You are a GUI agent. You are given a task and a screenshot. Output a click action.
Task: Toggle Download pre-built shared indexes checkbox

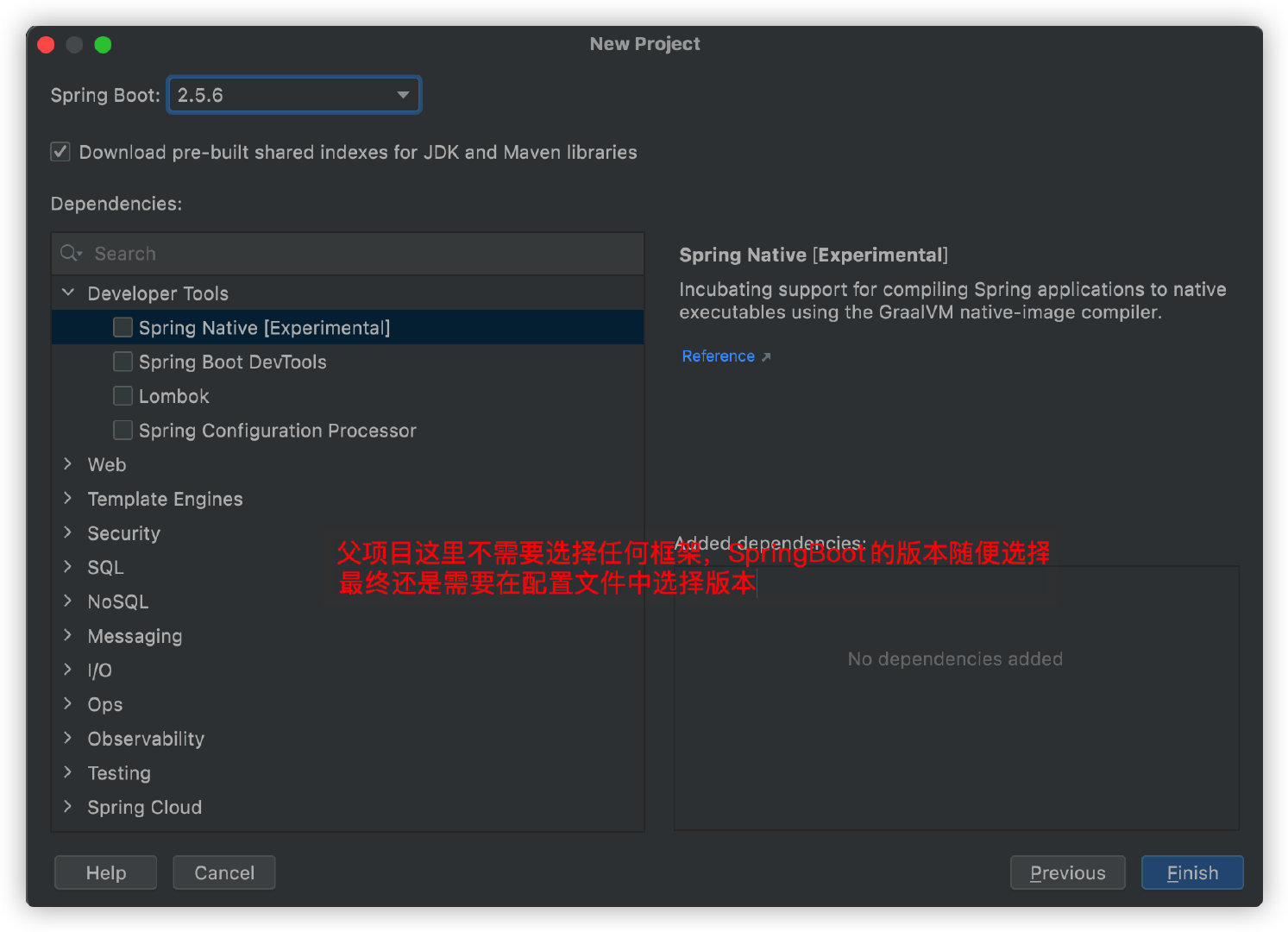pyautogui.click(x=60, y=152)
